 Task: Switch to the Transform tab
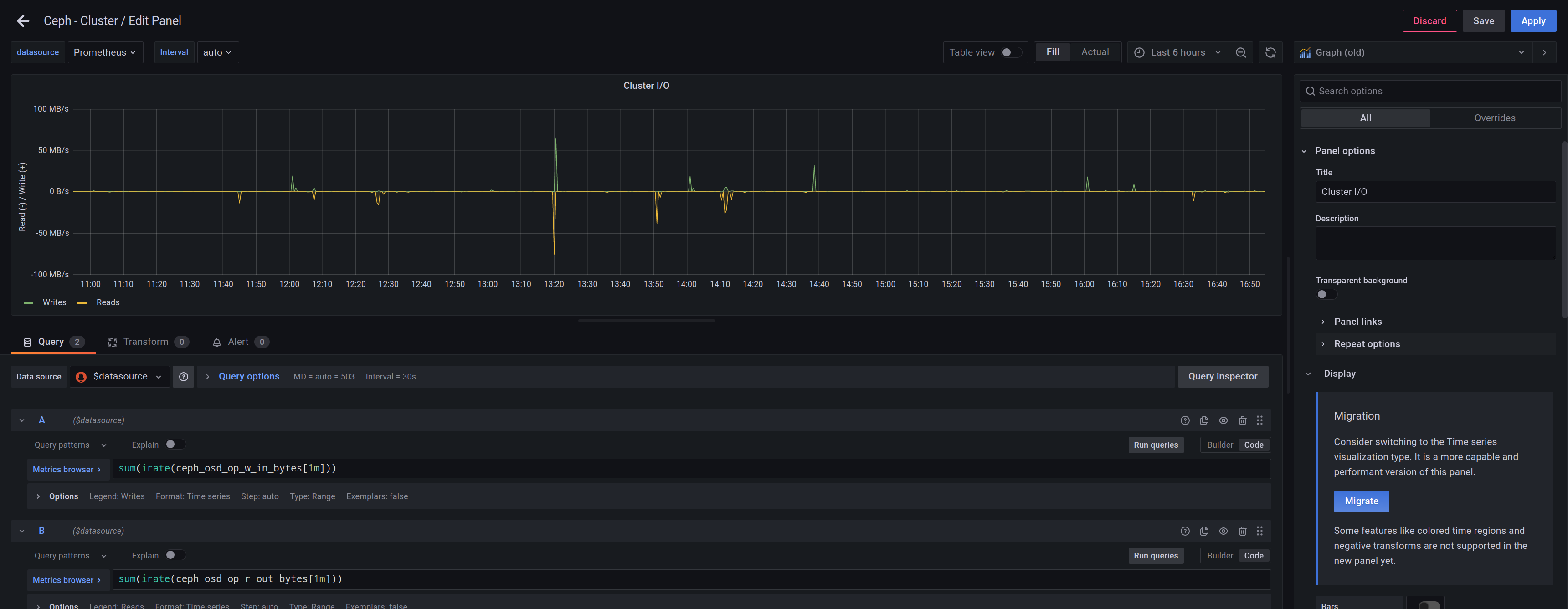click(x=146, y=341)
